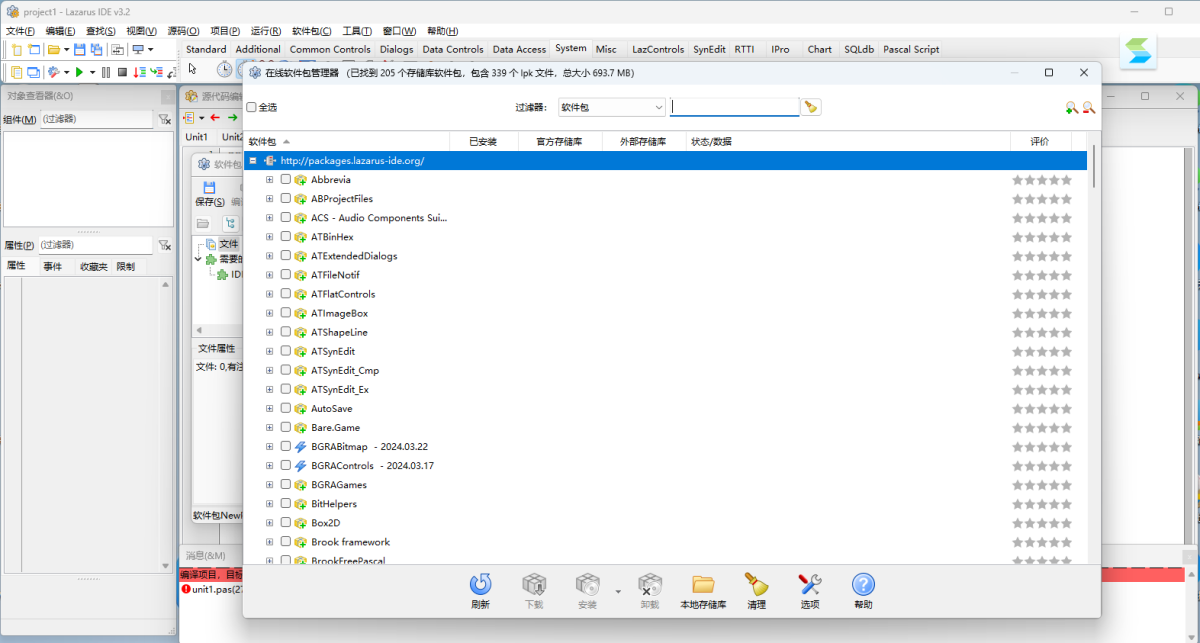Clear the filter with the broom button
Image resolution: width=1200 pixels, height=643 pixels.
(811, 107)
